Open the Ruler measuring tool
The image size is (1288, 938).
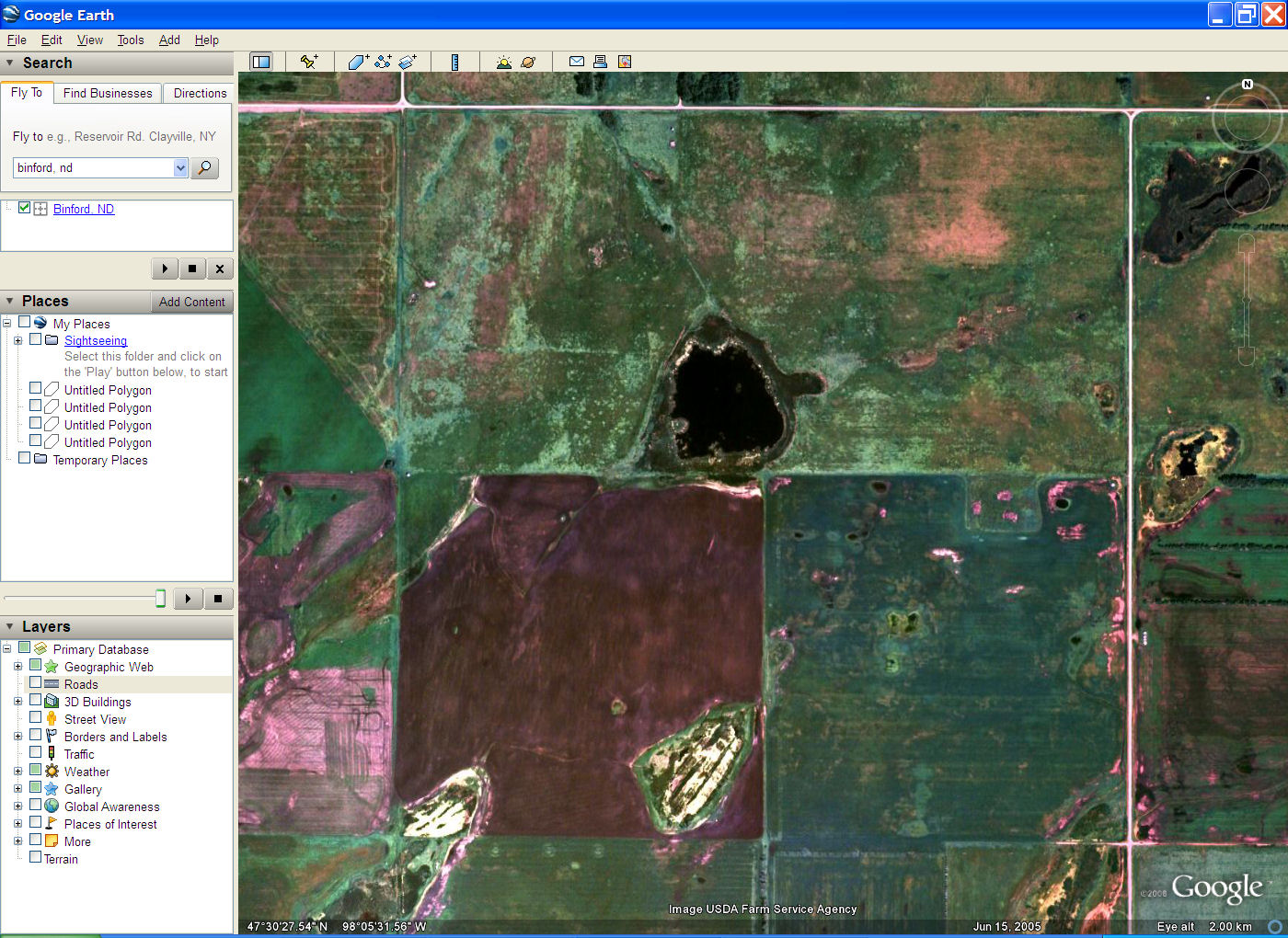tap(454, 62)
